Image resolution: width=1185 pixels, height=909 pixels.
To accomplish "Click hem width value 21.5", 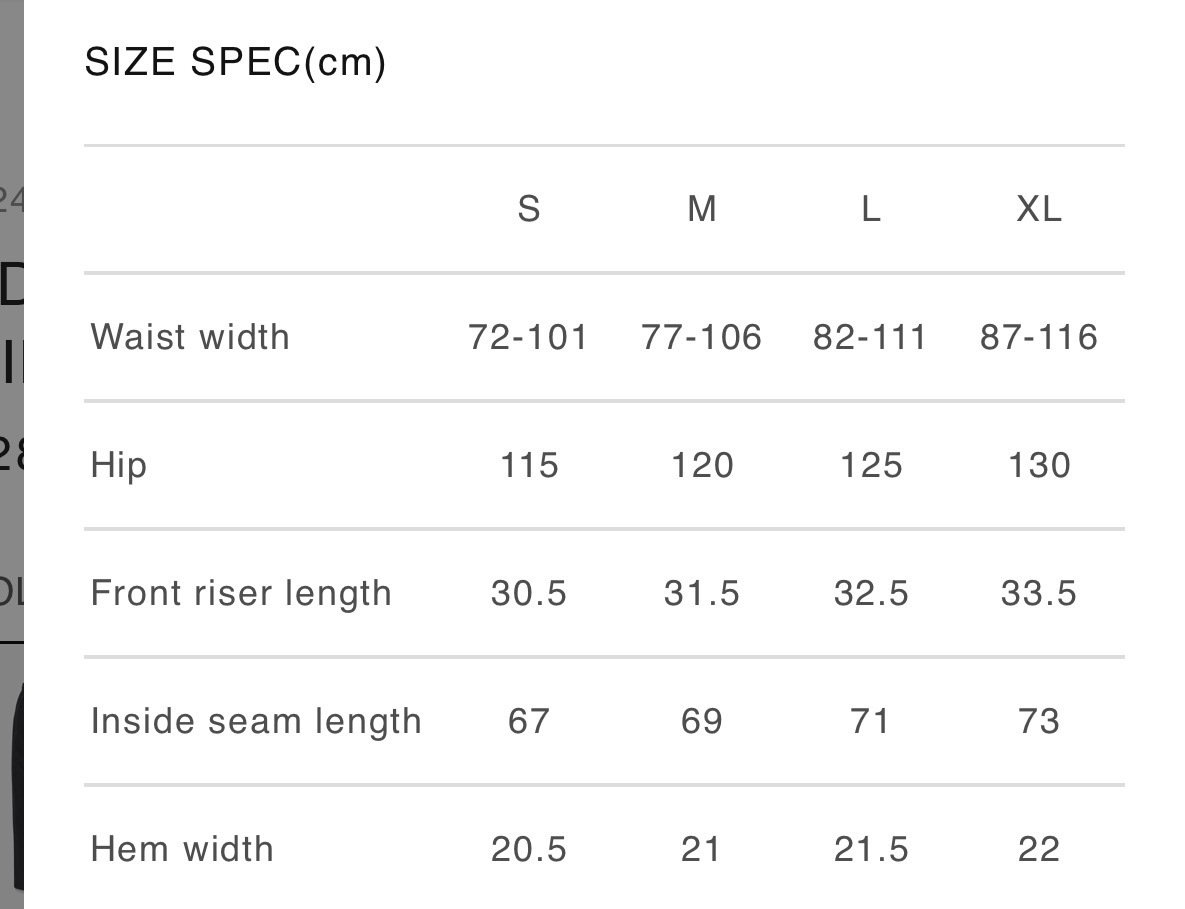I will (870, 849).
